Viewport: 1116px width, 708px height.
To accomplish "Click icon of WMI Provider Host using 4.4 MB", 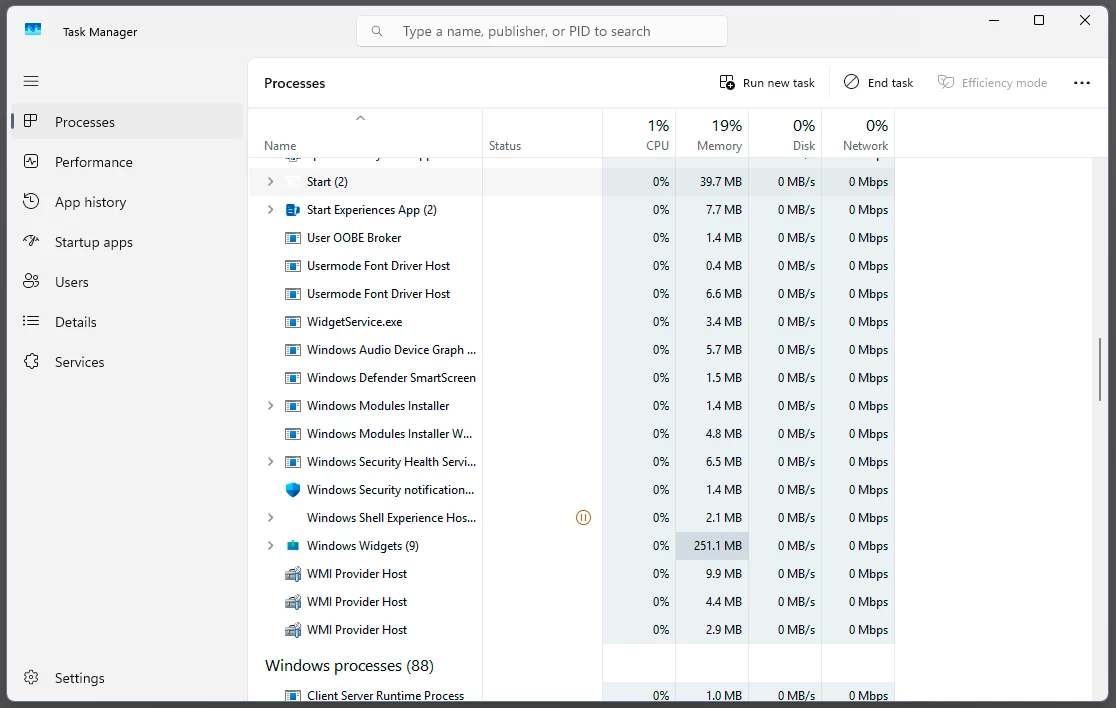I will click(x=293, y=602).
